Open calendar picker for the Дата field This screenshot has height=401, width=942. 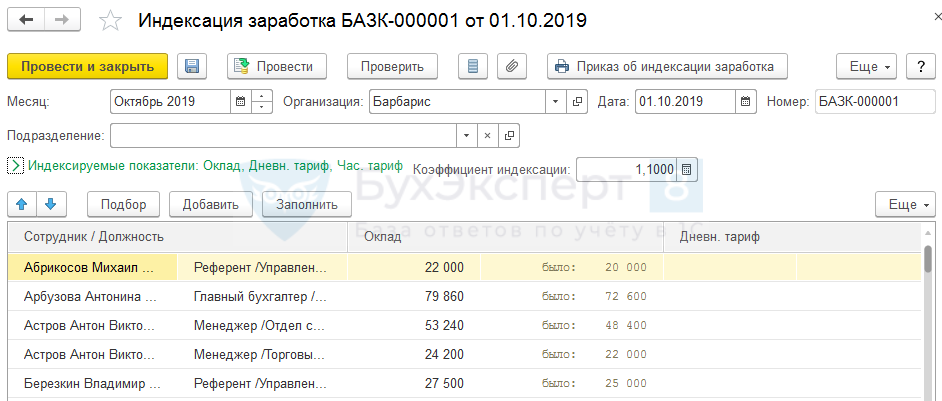tap(746, 102)
